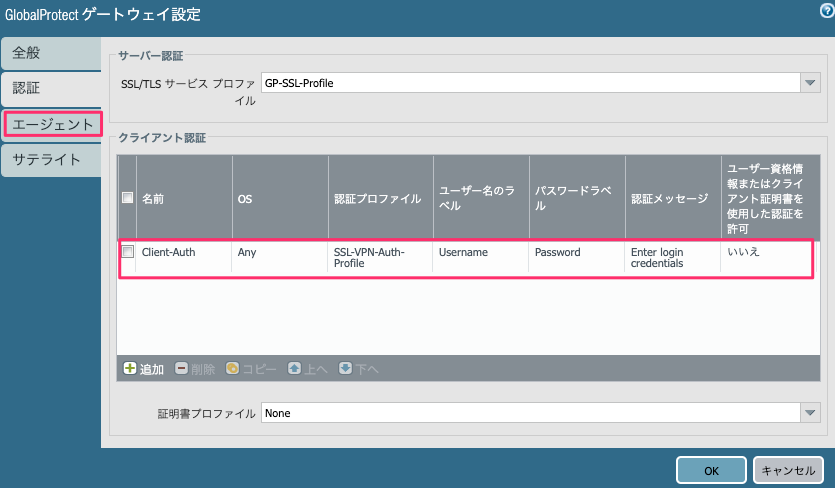Click the Username label cell
This screenshot has height=488, width=835.
pos(481,257)
